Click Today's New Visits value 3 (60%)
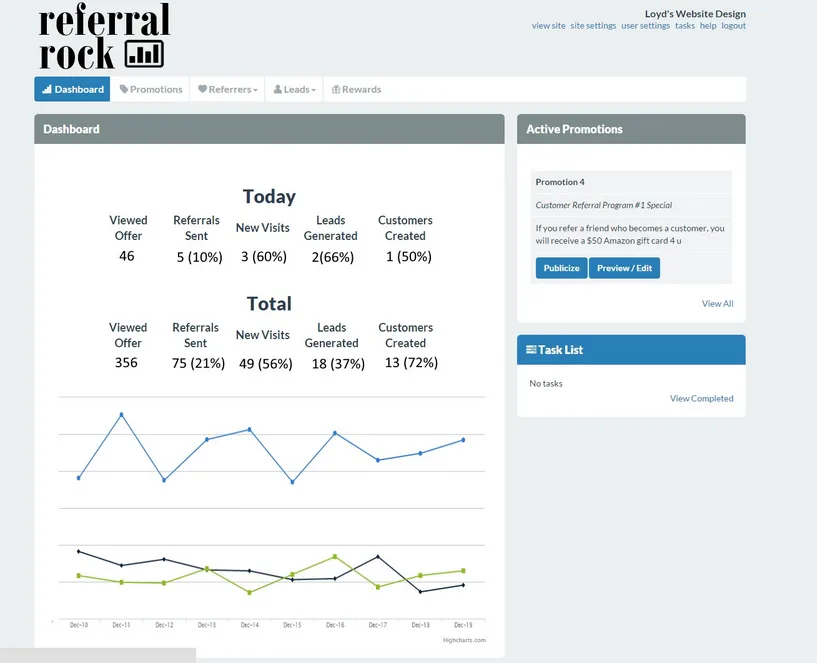The width and height of the screenshot is (817, 663). pyautogui.click(x=264, y=256)
